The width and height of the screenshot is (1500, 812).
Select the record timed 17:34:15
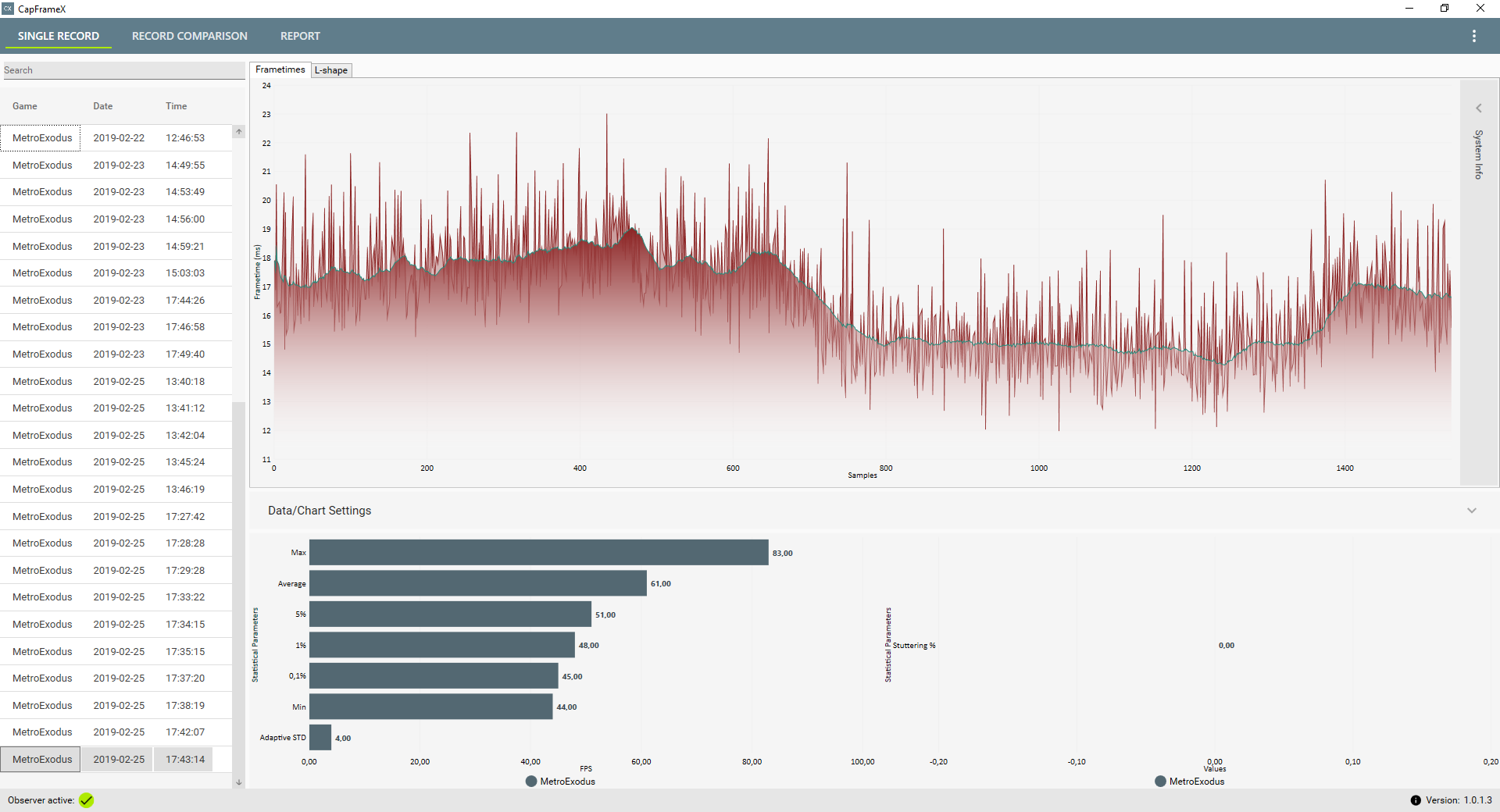coord(116,625)
